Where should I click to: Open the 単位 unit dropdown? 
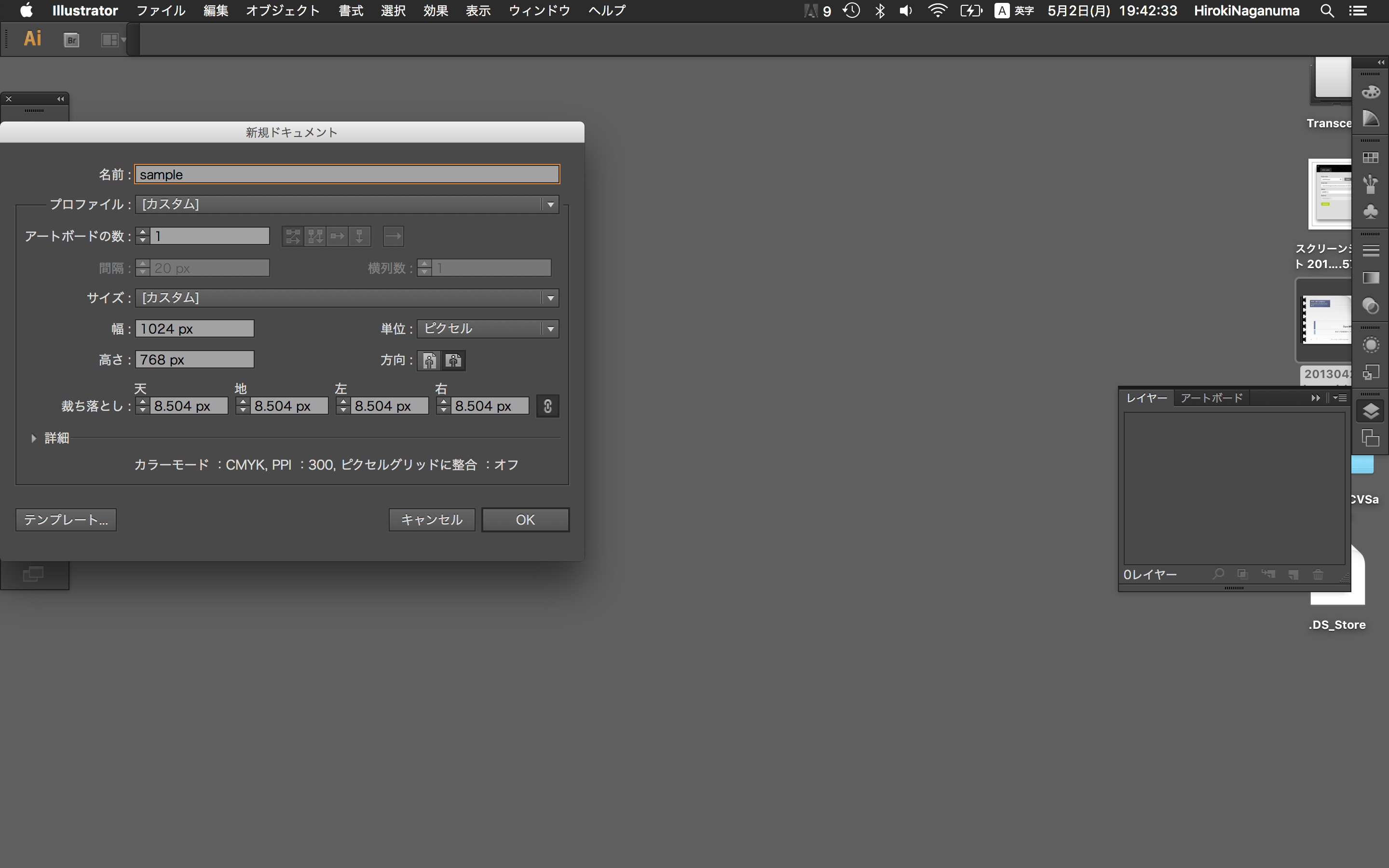(x=549, y=328)
